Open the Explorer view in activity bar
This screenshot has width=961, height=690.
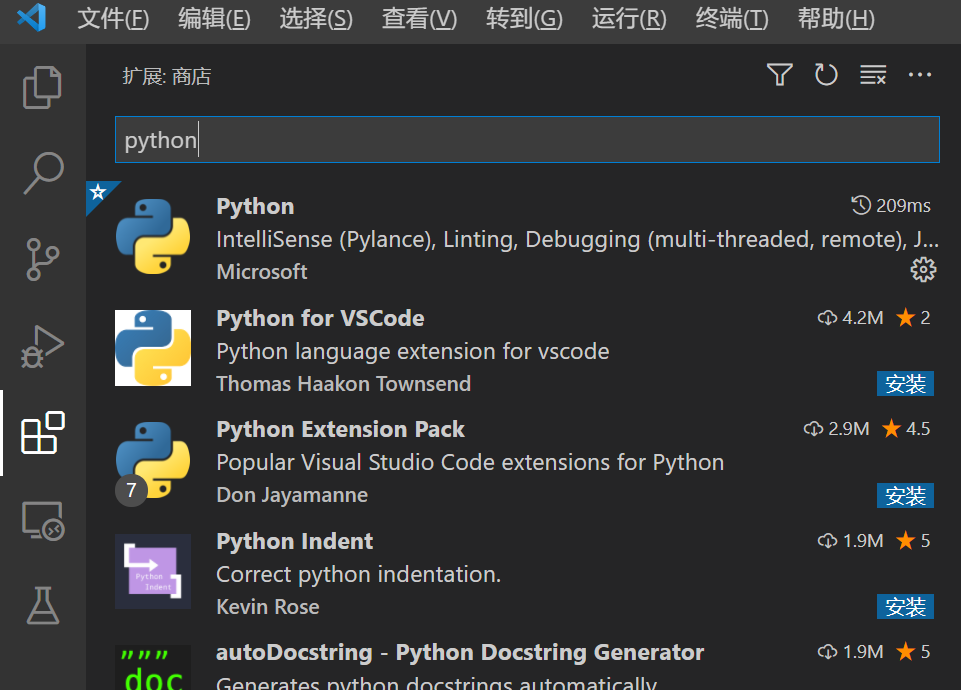tap(42, 87)
